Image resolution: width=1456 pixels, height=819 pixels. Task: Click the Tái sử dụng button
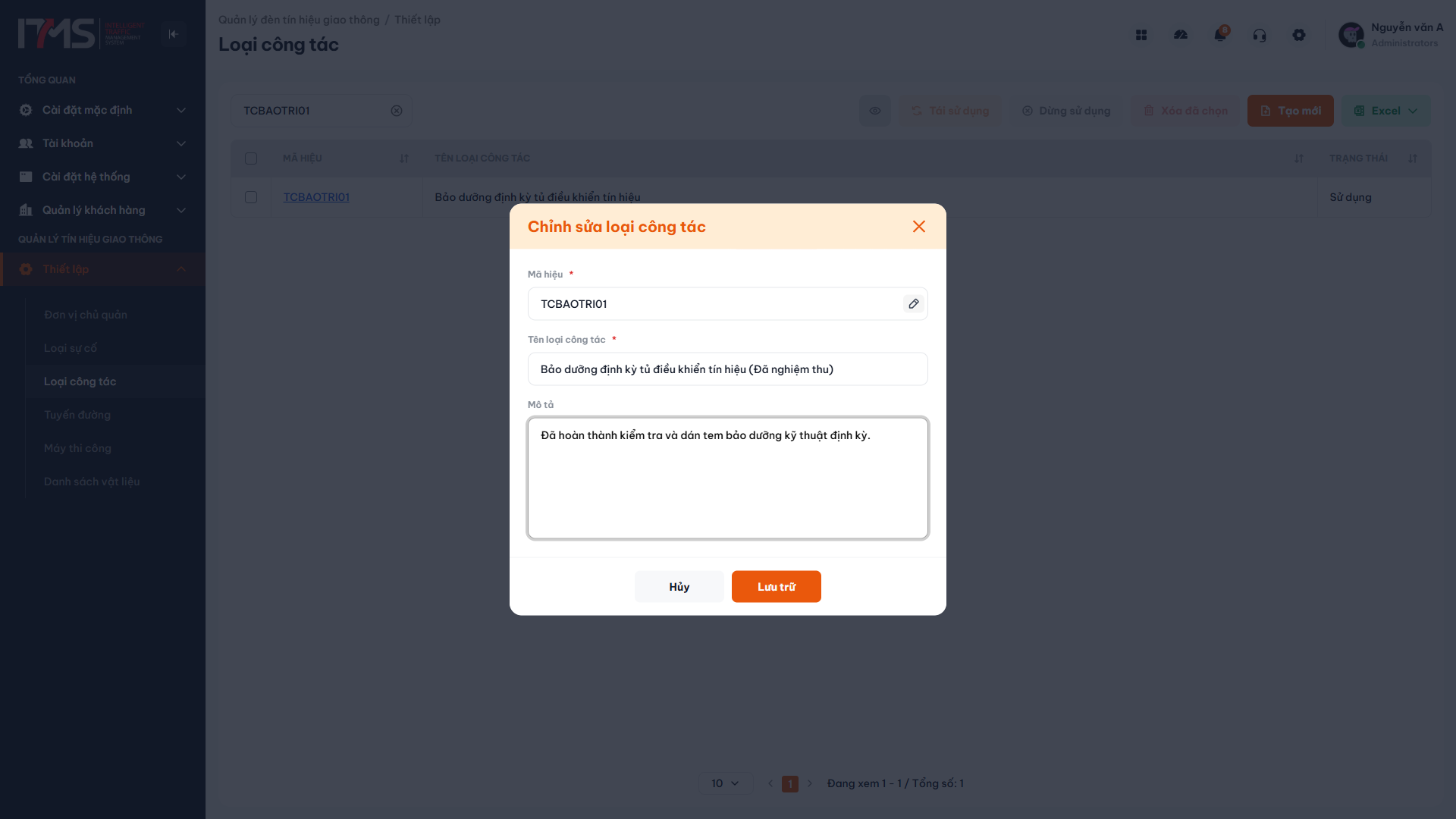click(x=950, y=111)
